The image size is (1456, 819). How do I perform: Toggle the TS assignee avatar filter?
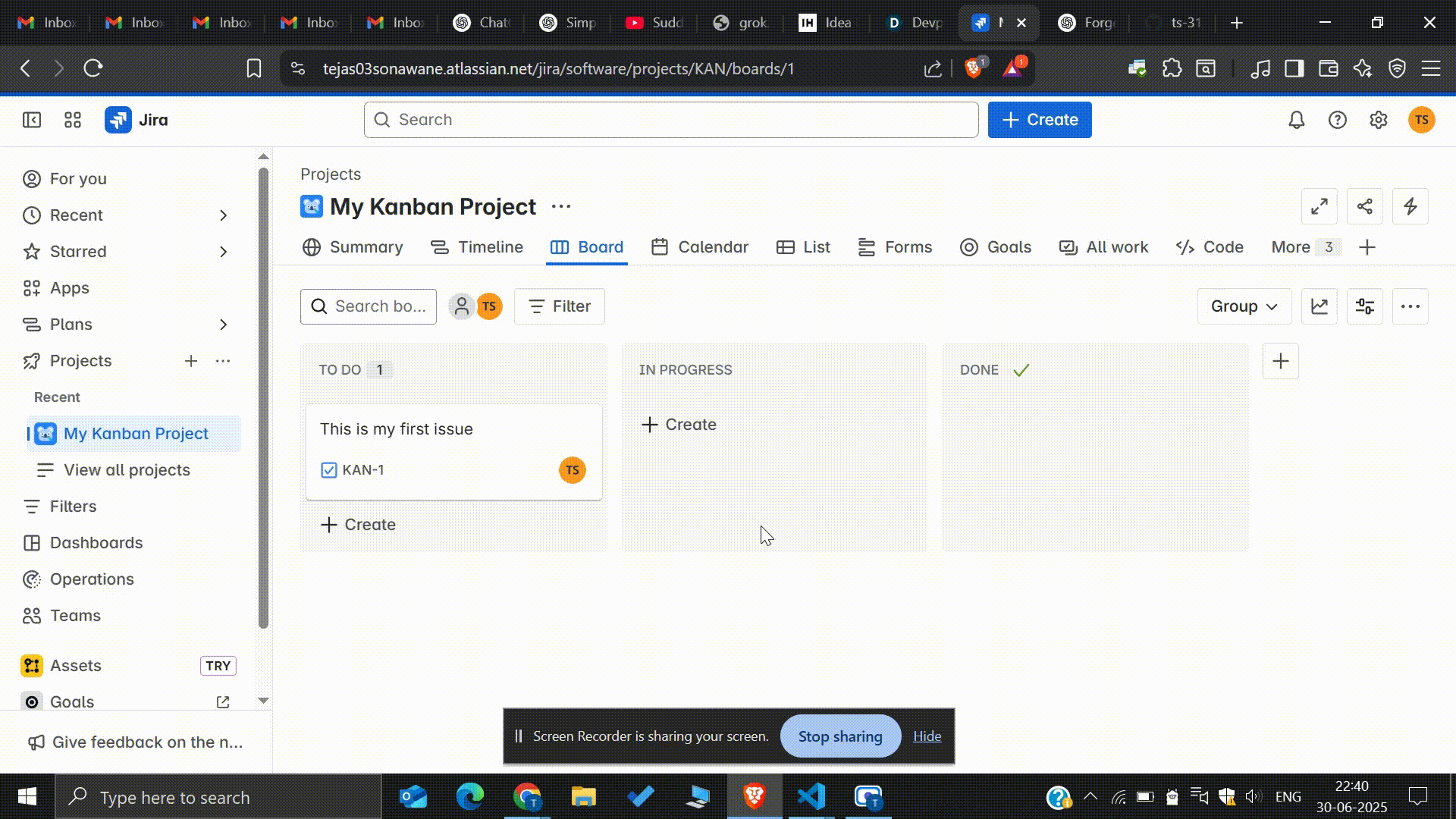(x=490, y=306)
